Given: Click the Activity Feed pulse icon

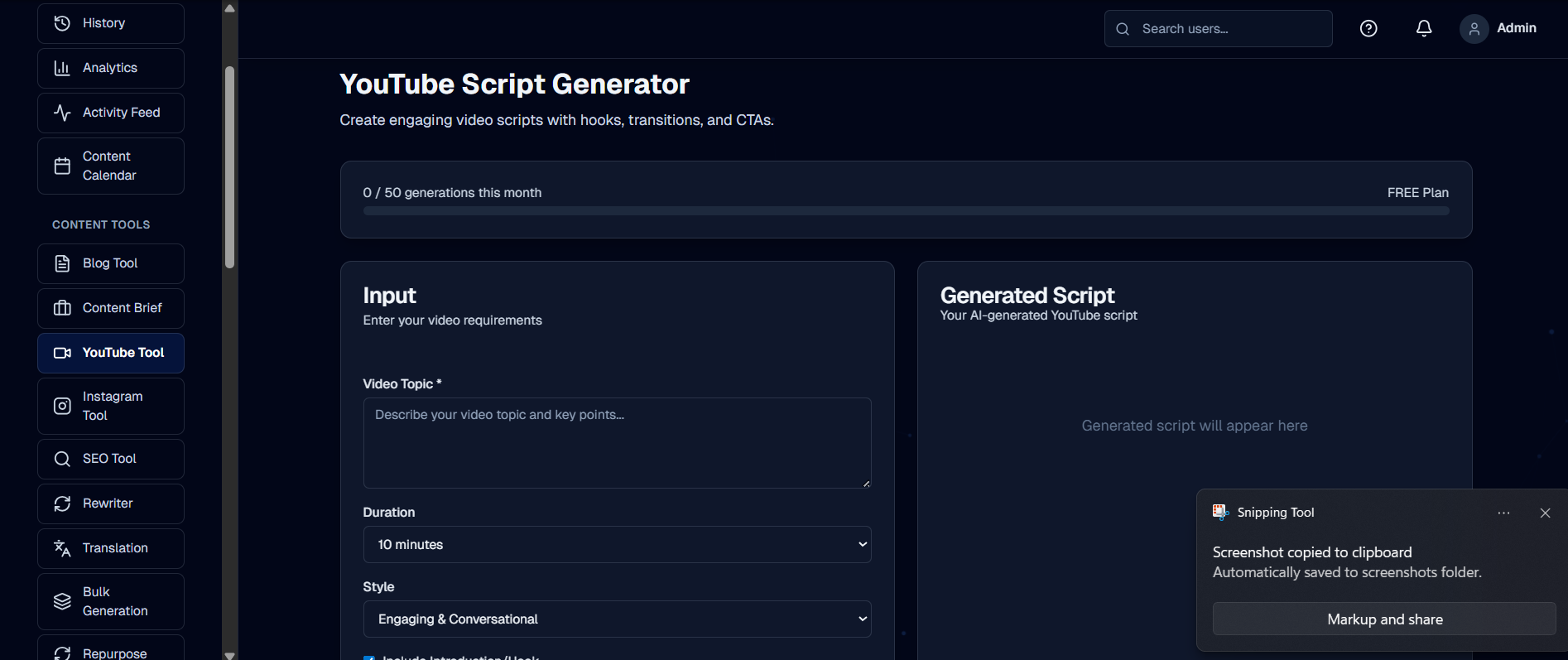Looking at the screenshot, I should tap(62, 113).
